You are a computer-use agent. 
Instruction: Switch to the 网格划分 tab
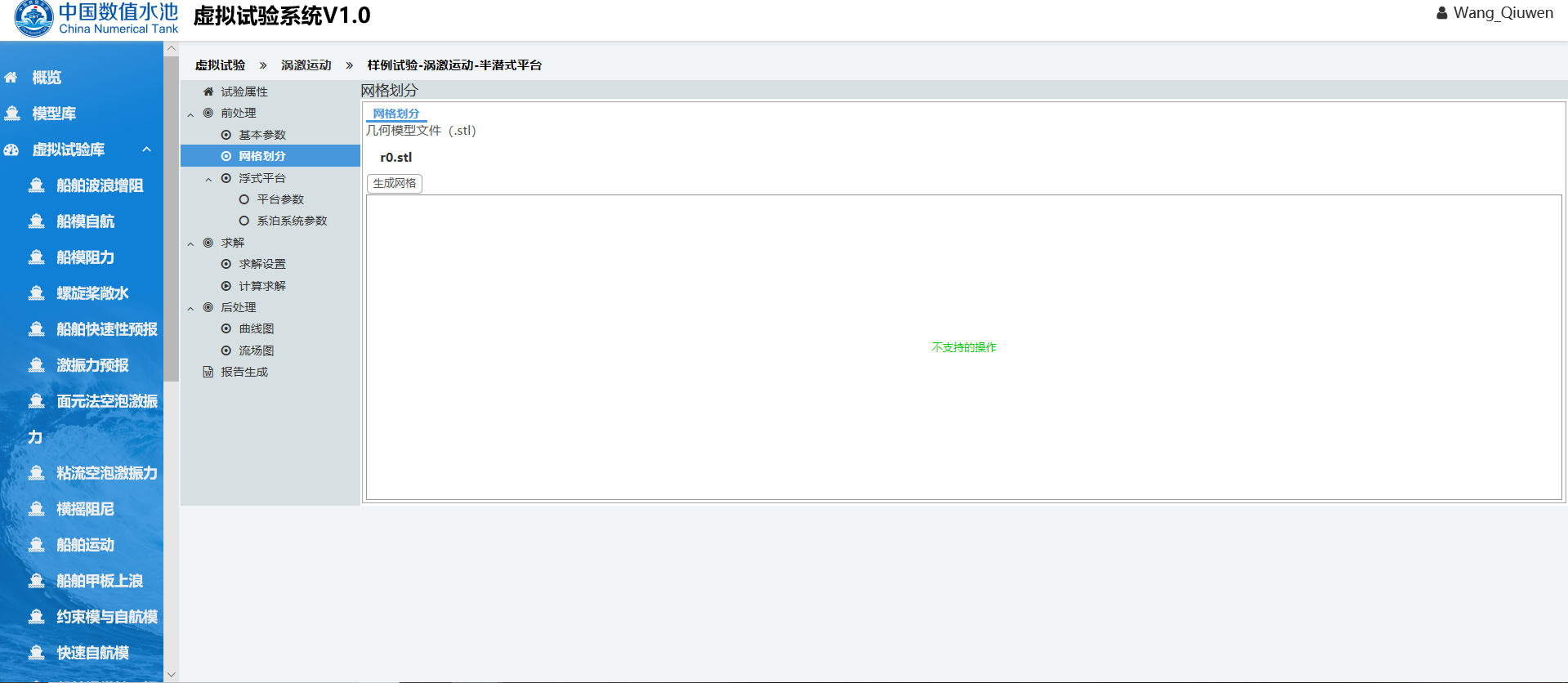point(395,114)
